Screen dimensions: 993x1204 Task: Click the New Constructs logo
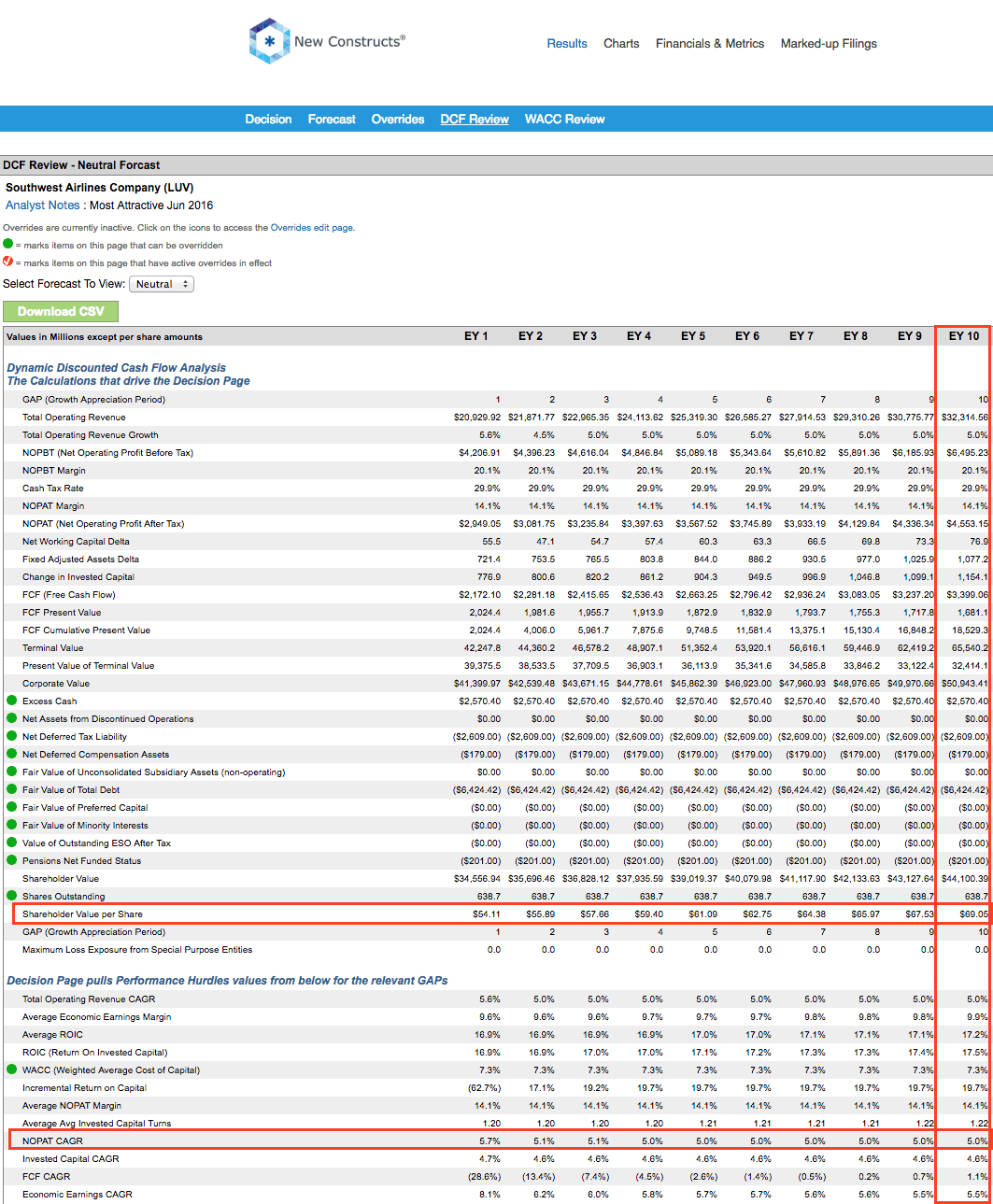(x=327, y=41)
